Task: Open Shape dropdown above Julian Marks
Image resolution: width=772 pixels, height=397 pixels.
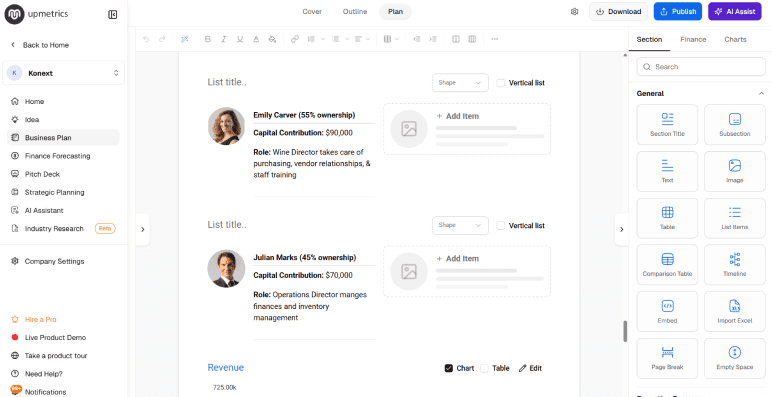Action: click(x=460, y=226)
